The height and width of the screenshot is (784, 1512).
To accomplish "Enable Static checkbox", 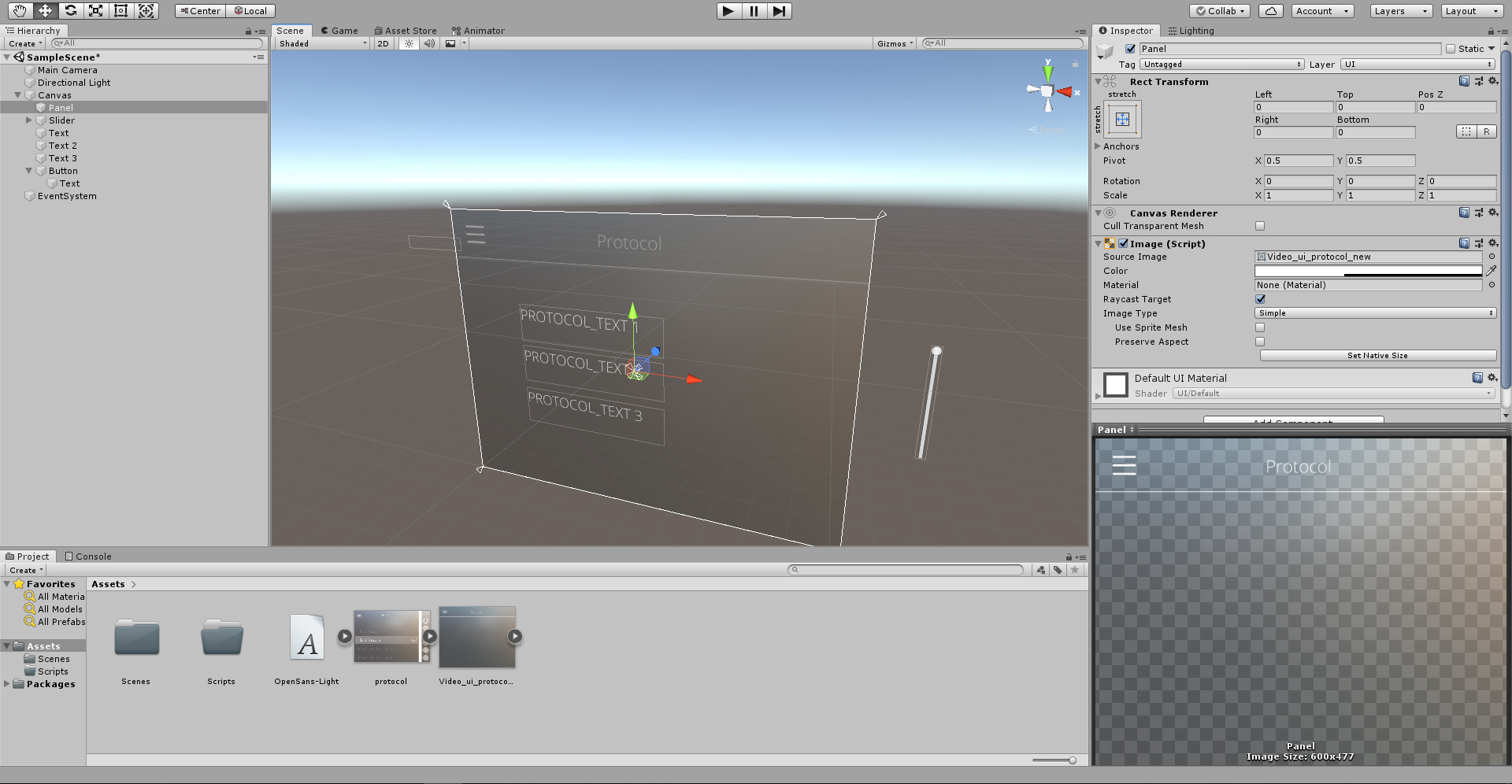I will pos(1451,49).
